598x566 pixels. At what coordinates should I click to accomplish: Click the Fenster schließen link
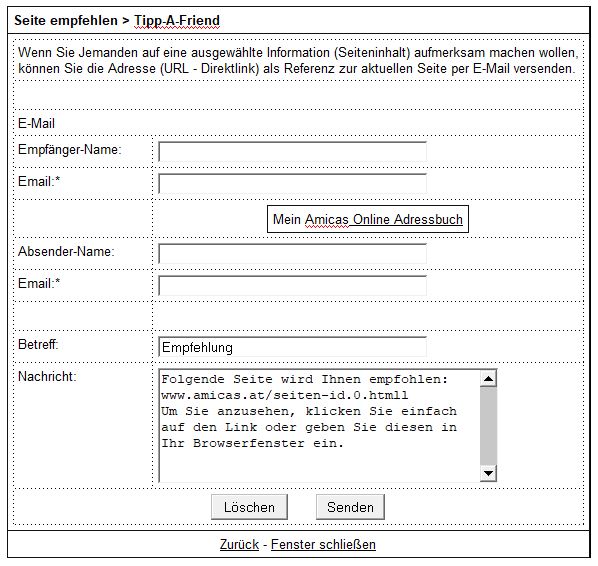[323, 544]
